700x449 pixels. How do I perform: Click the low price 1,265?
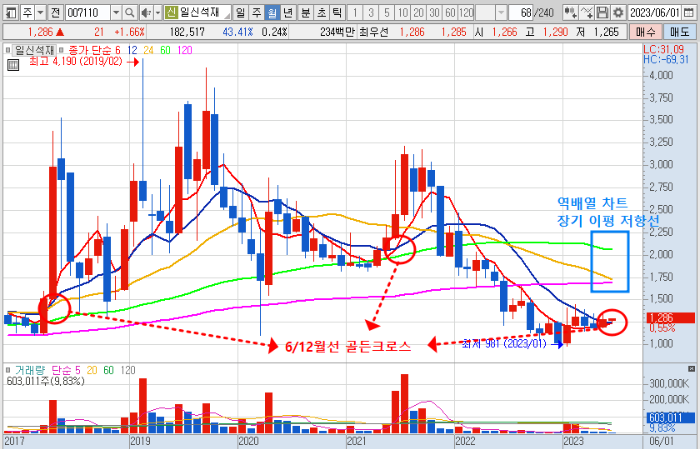(x=606, y=32)
